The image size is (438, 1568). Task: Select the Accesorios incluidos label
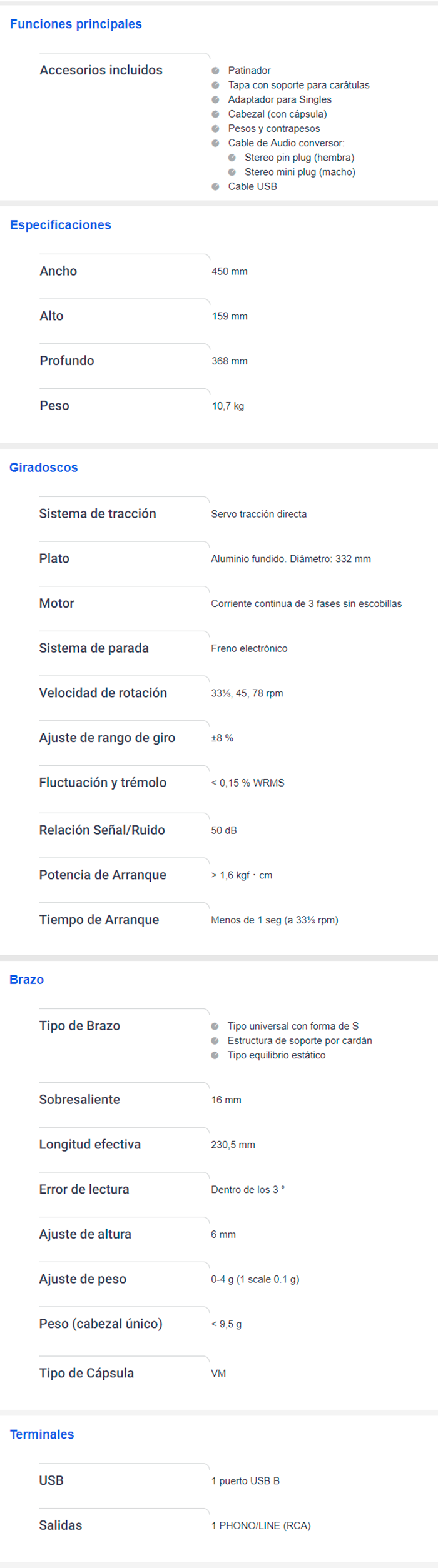click(x=101, y=70)
